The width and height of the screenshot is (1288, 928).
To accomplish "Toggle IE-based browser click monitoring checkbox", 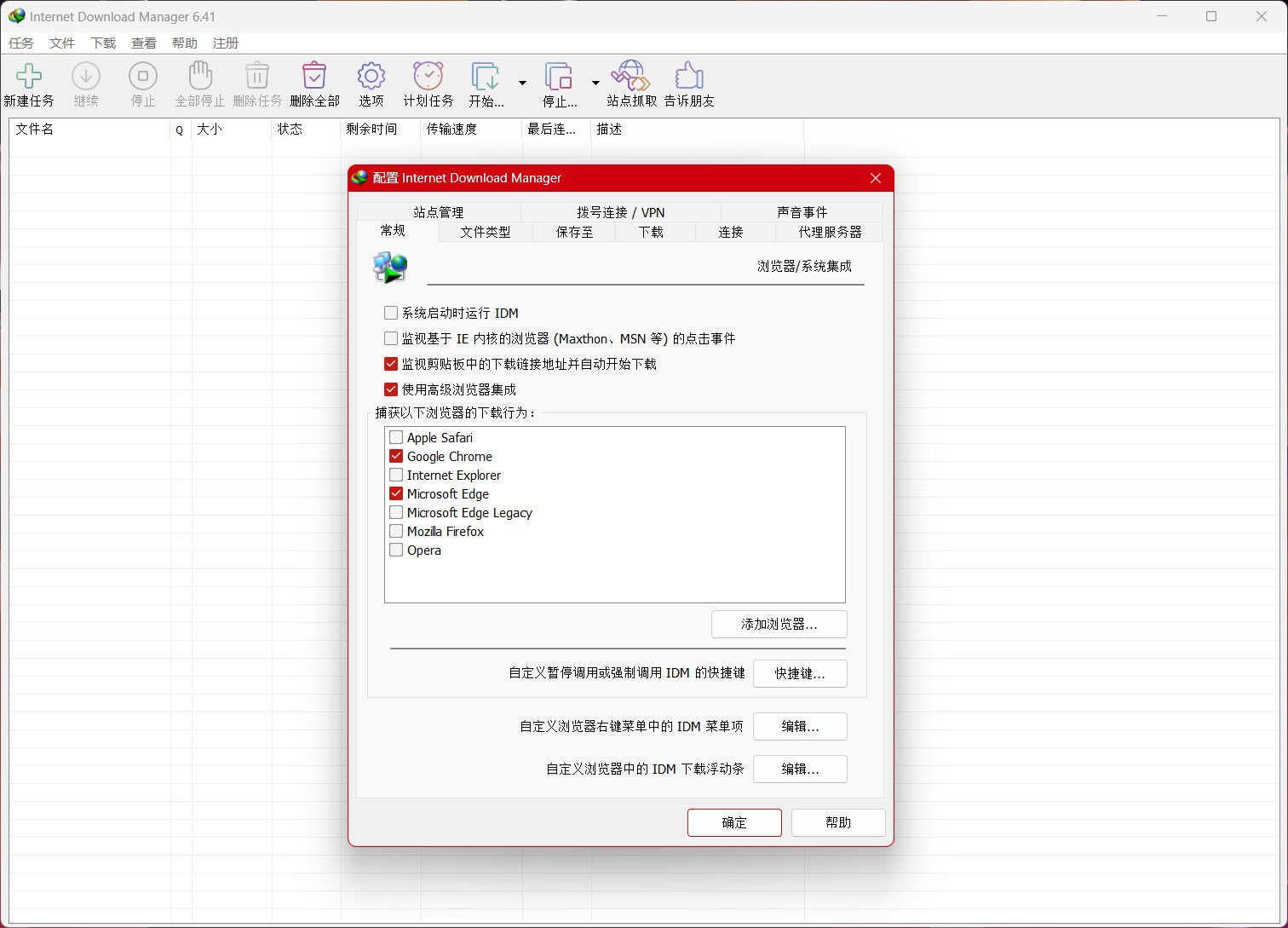I will click(x=391, y=338).
